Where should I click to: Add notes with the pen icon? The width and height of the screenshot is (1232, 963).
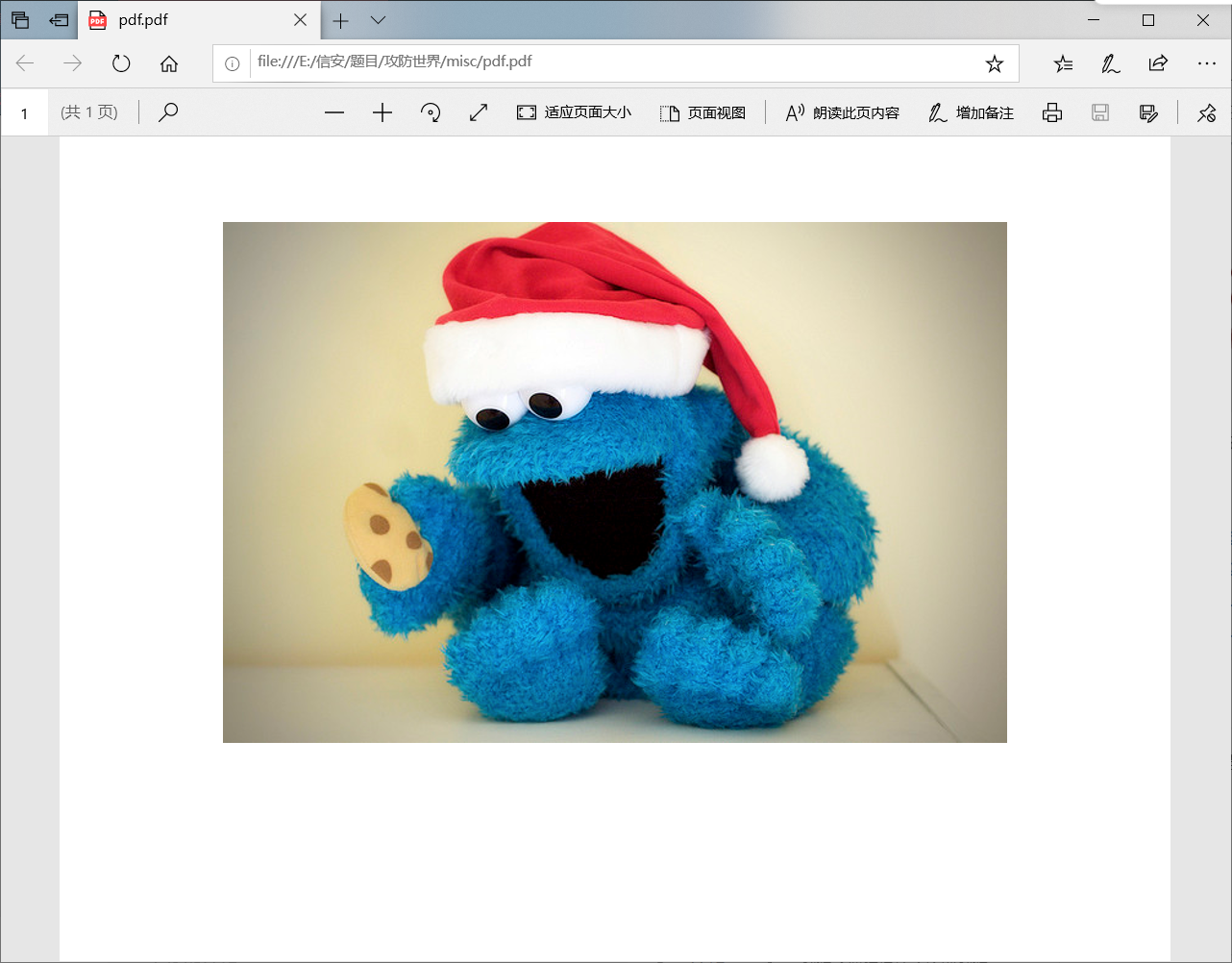click(x=1111, y=63)
